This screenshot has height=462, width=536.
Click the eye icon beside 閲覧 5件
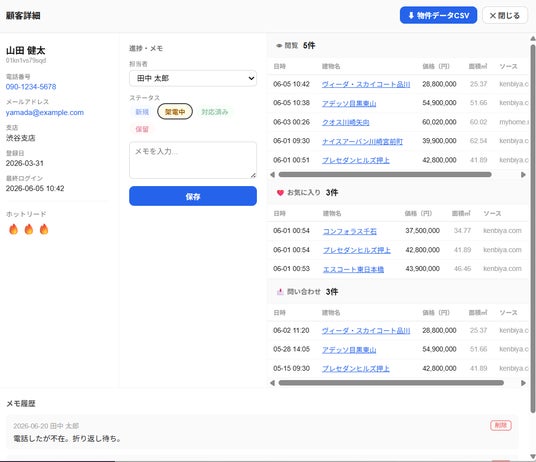coord(279,45)
